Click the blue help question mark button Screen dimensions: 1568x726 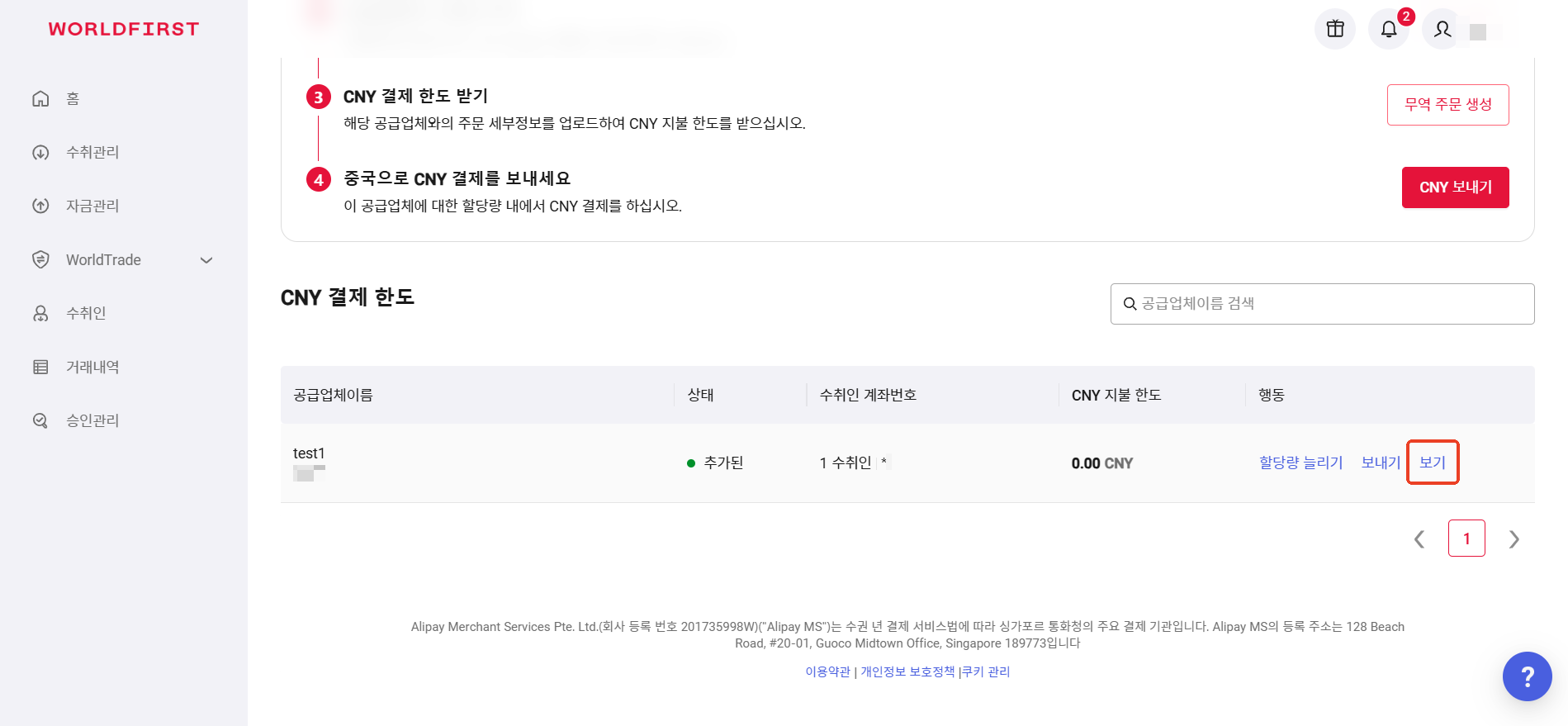point(1528,676)
